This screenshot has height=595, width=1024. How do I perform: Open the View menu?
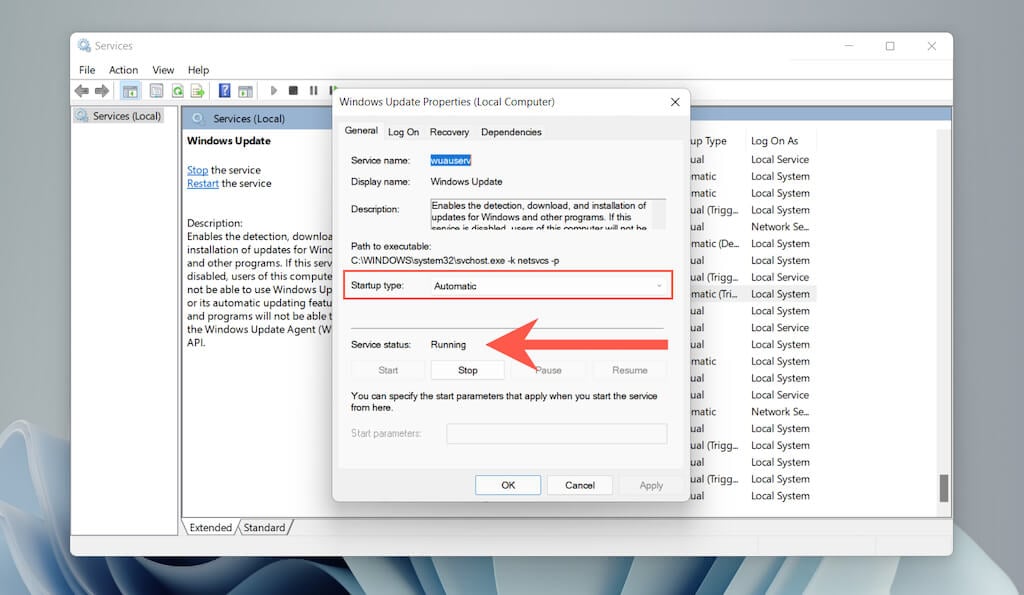[163, 70]
